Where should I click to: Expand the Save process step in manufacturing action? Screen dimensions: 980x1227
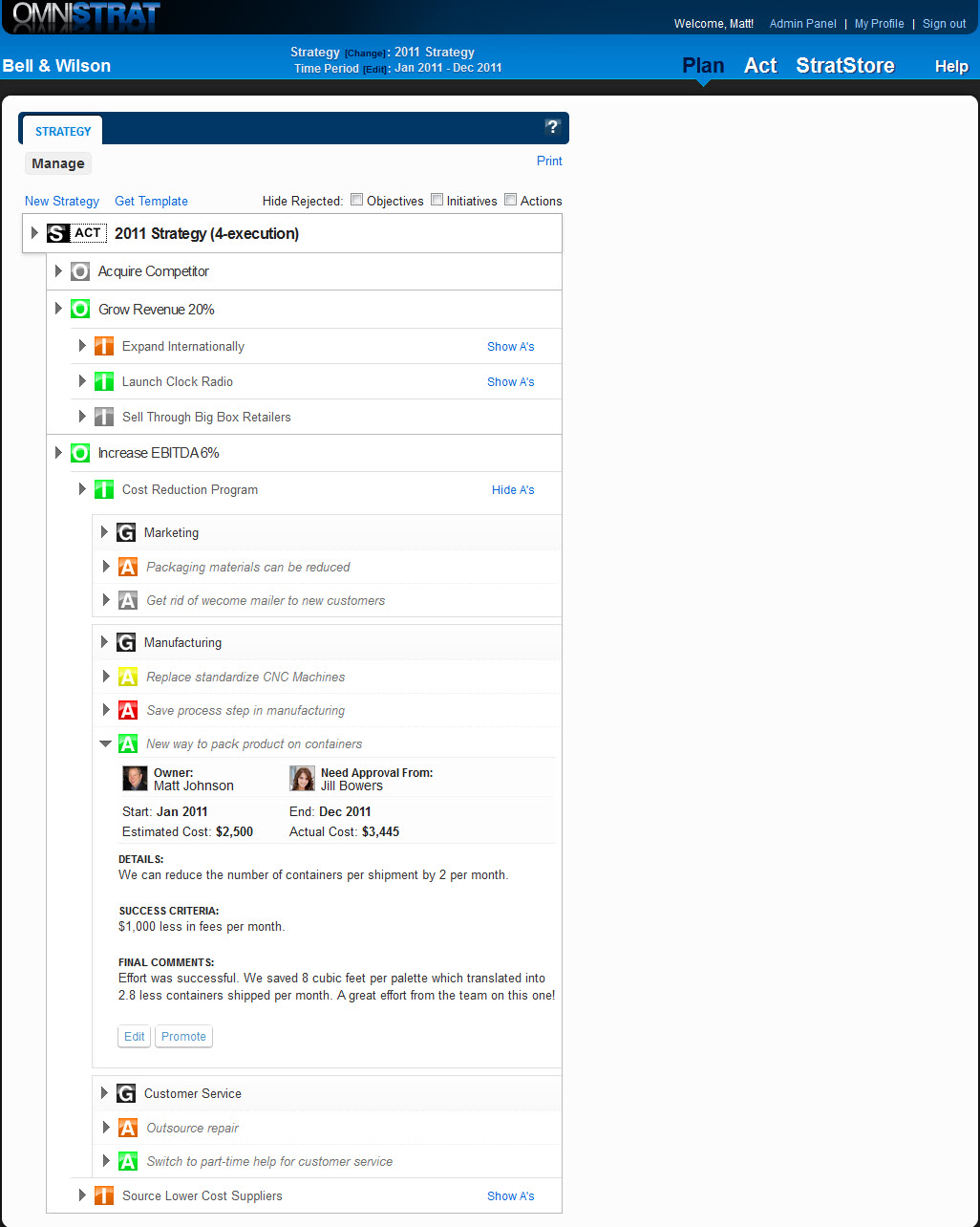point(106,710)
